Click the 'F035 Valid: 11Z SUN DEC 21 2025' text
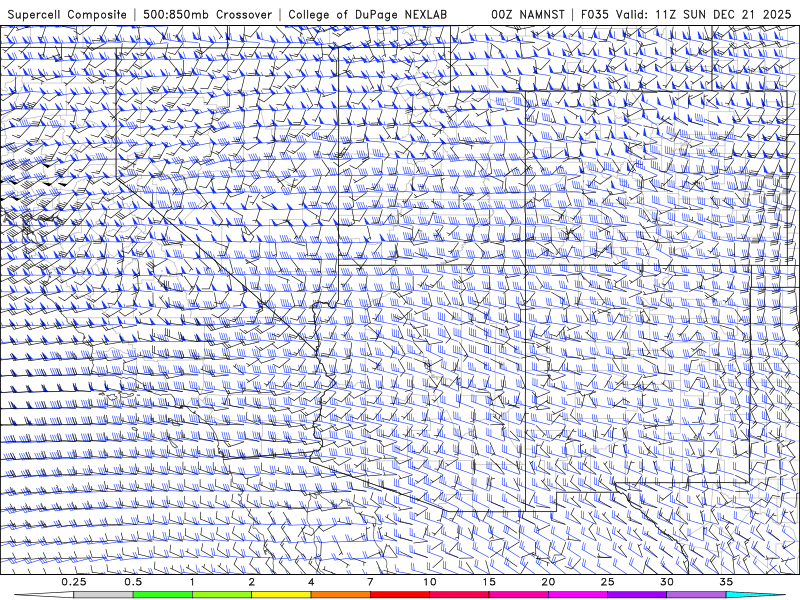This screenshot has height=600, width=800. (x=686, y=14)
